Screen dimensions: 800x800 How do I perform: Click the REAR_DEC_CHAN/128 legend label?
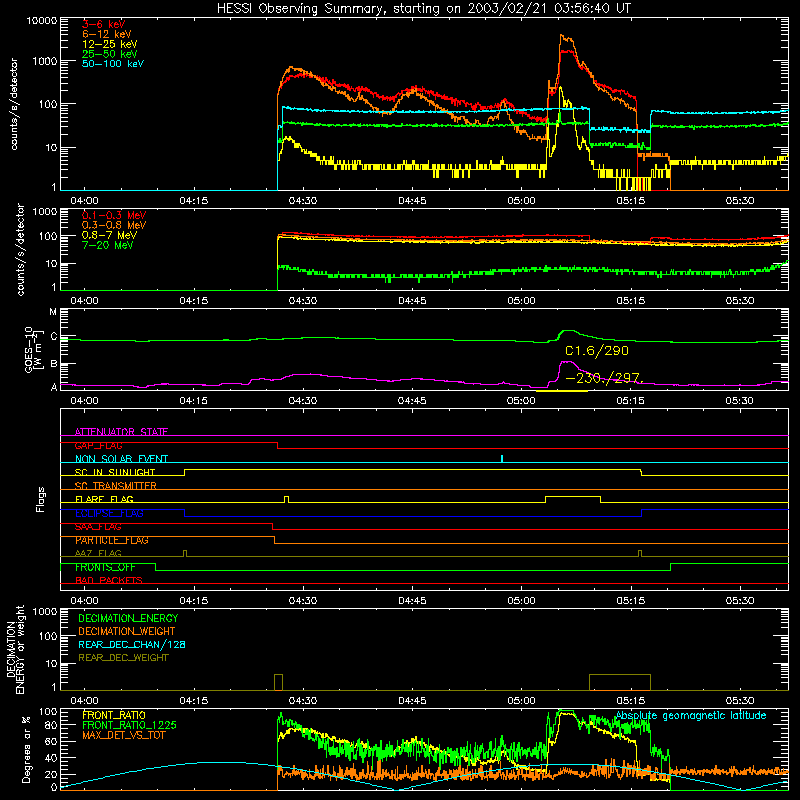pos(132,644)
